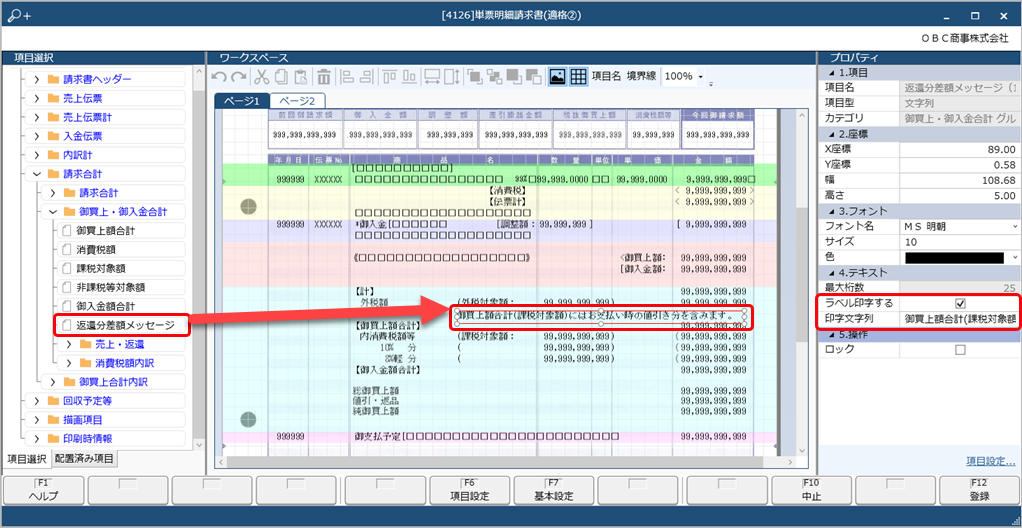Select the 項目選択 bottom tab
Viewport: 1022px width, 528px height.
pyautogui.click(x=27, y=459)
